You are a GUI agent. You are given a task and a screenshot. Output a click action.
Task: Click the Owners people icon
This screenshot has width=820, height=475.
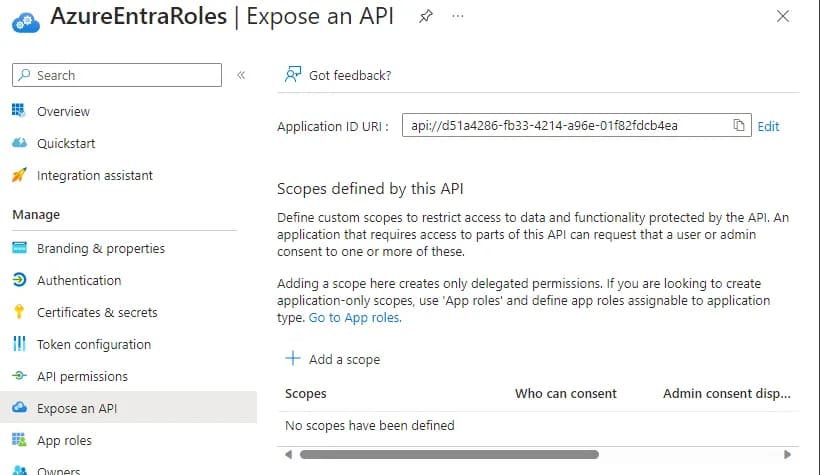coord(19,470)
